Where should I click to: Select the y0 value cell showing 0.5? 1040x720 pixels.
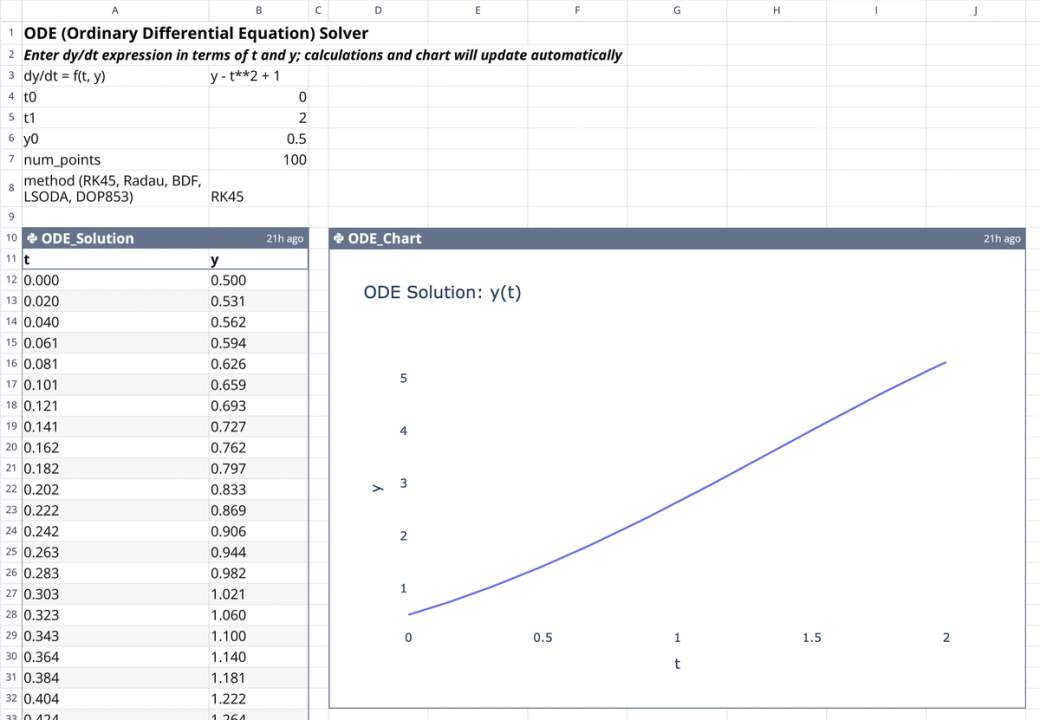click(x=258, y=138)
